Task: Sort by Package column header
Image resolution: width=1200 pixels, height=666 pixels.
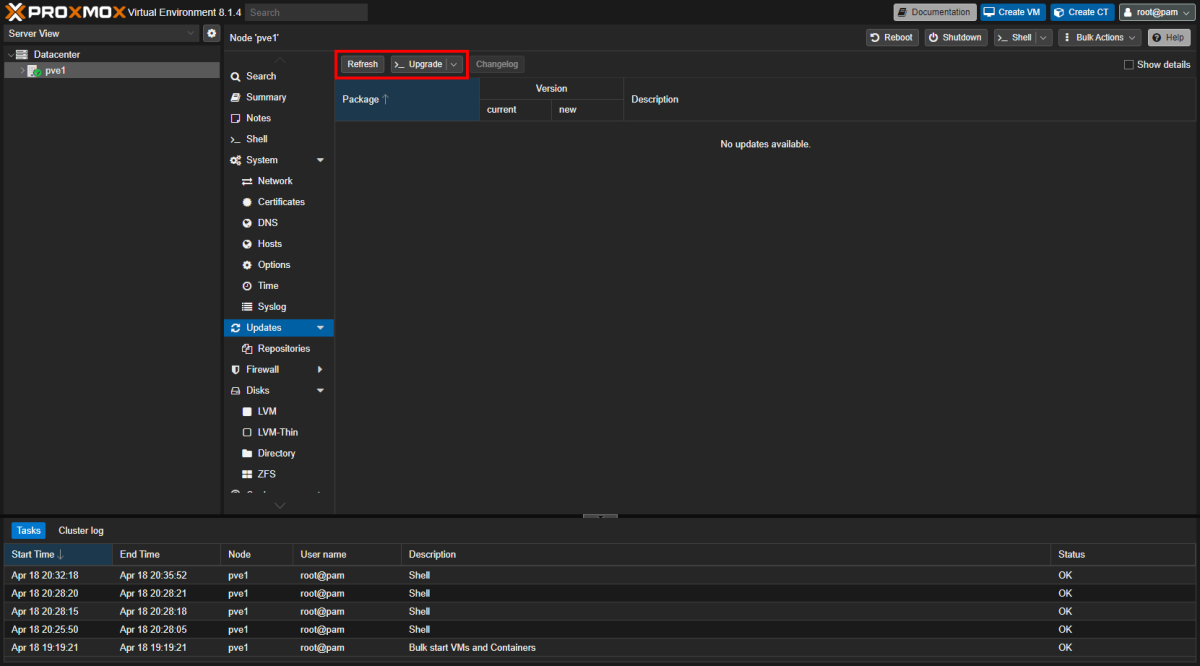Action: click(x=407, y=99)
